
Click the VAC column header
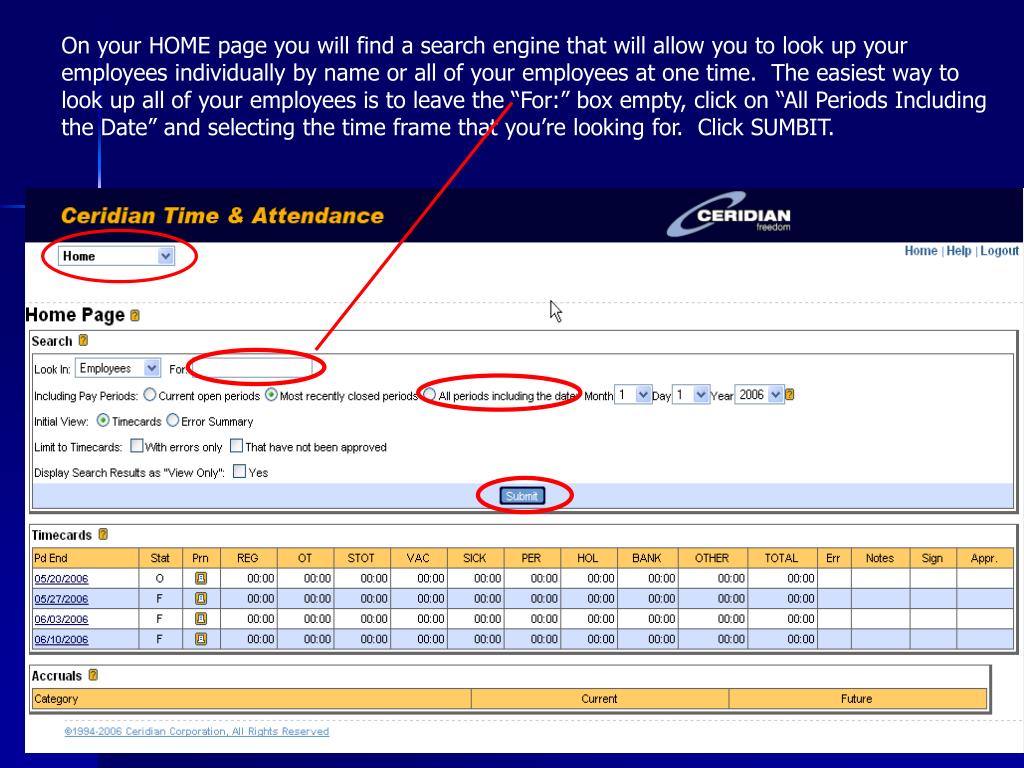pyautogui.click(x=418, y=558)
